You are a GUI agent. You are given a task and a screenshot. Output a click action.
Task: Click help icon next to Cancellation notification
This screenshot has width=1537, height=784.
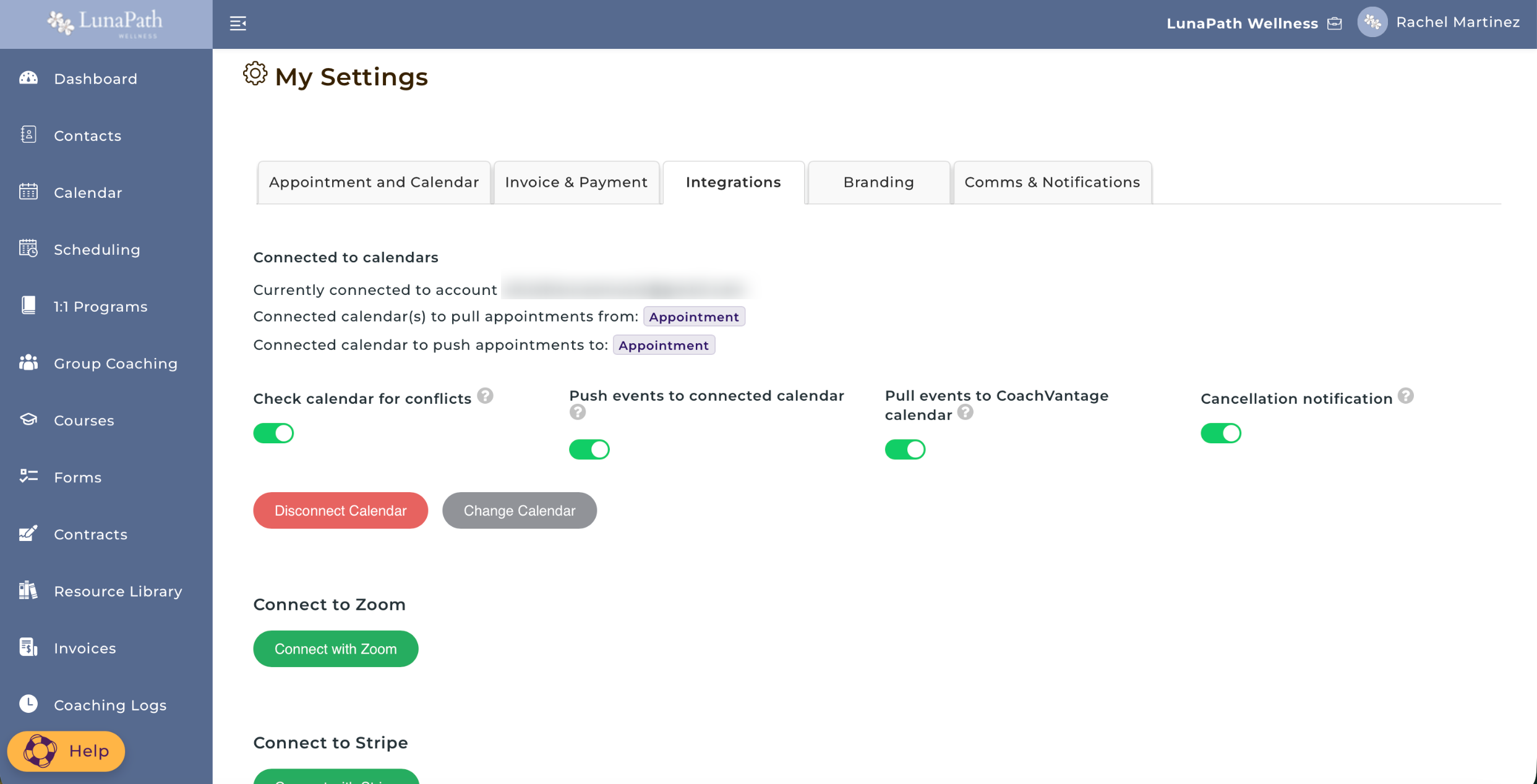click(1405, 396)
